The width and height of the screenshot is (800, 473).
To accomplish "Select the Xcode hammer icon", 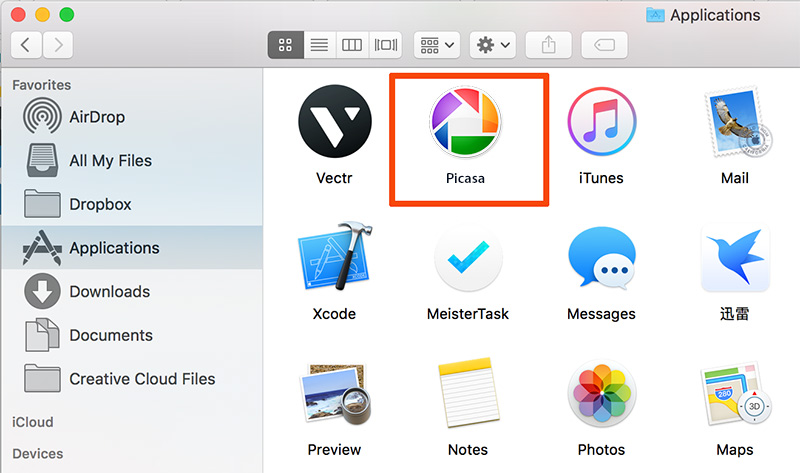I will [335, 256].
